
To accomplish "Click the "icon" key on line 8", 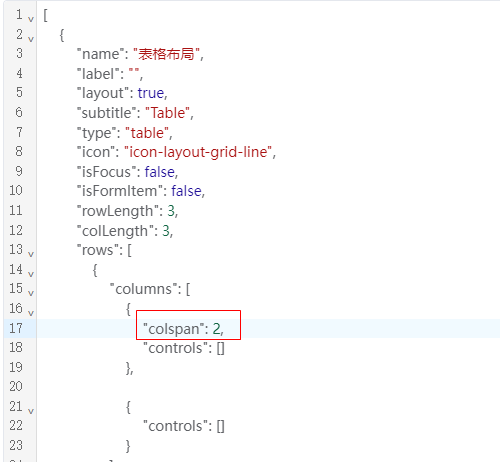I will point(96,152).
